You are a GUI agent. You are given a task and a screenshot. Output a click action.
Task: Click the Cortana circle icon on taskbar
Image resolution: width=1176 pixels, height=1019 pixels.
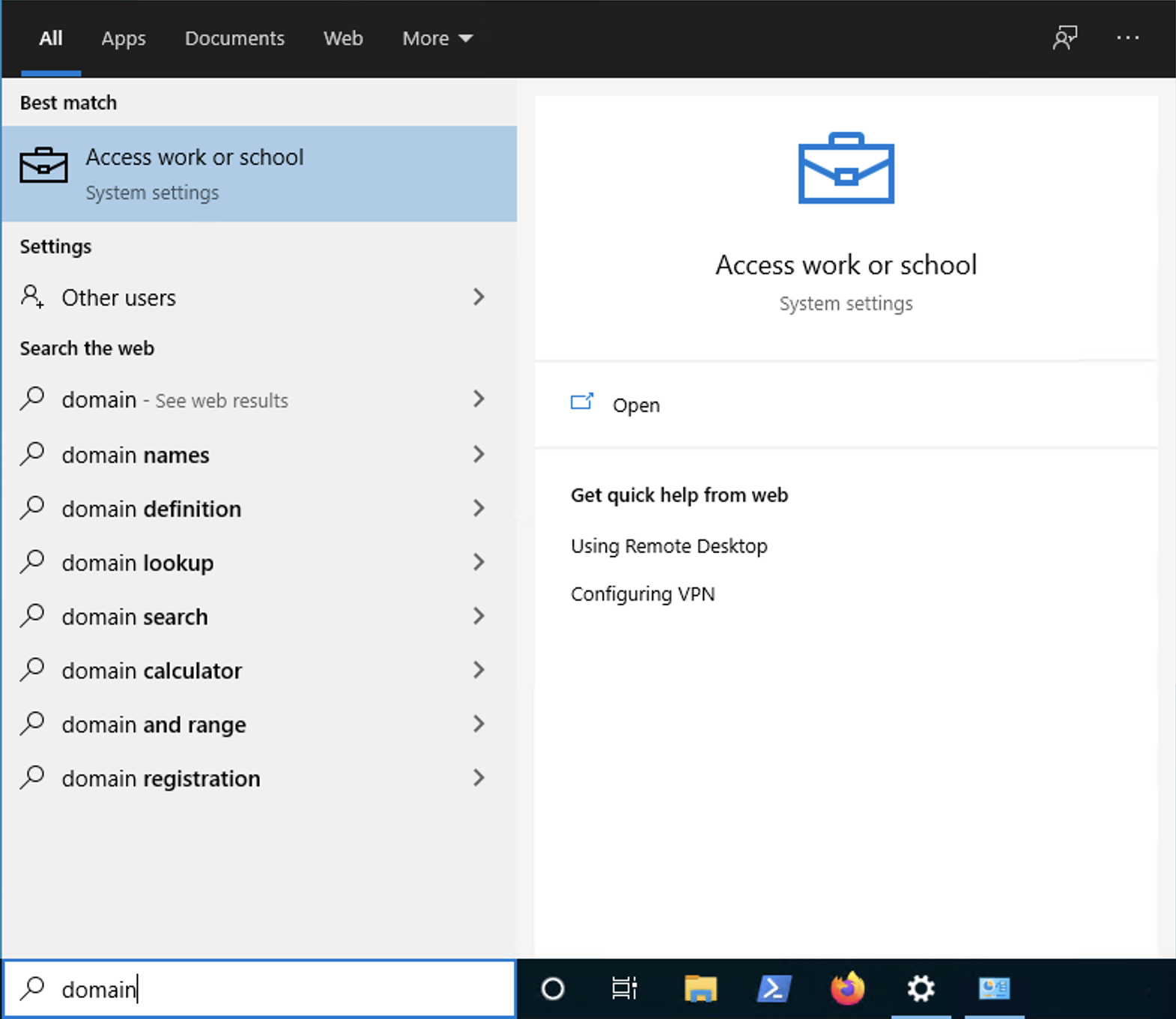(x=553, y=989)
